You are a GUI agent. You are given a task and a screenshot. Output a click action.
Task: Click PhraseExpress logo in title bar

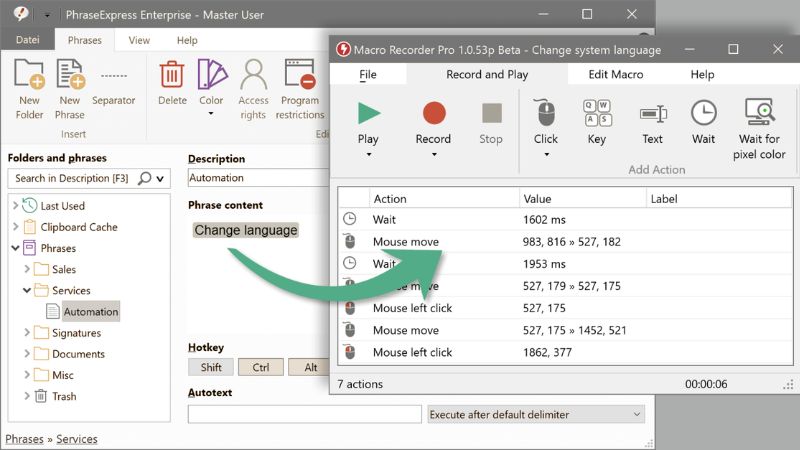point(21,13)
